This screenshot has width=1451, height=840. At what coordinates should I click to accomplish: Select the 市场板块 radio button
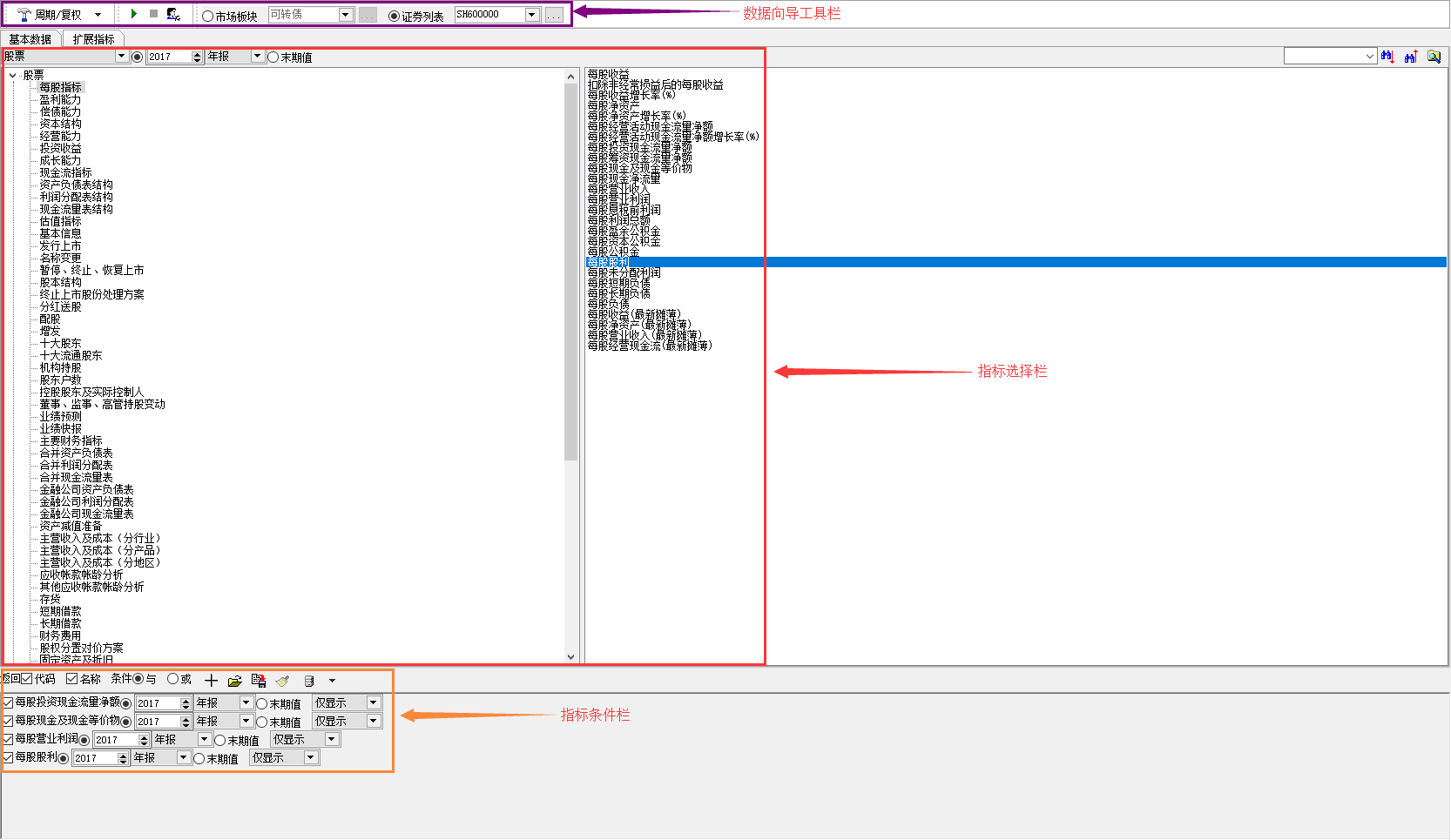click(207, 17)
